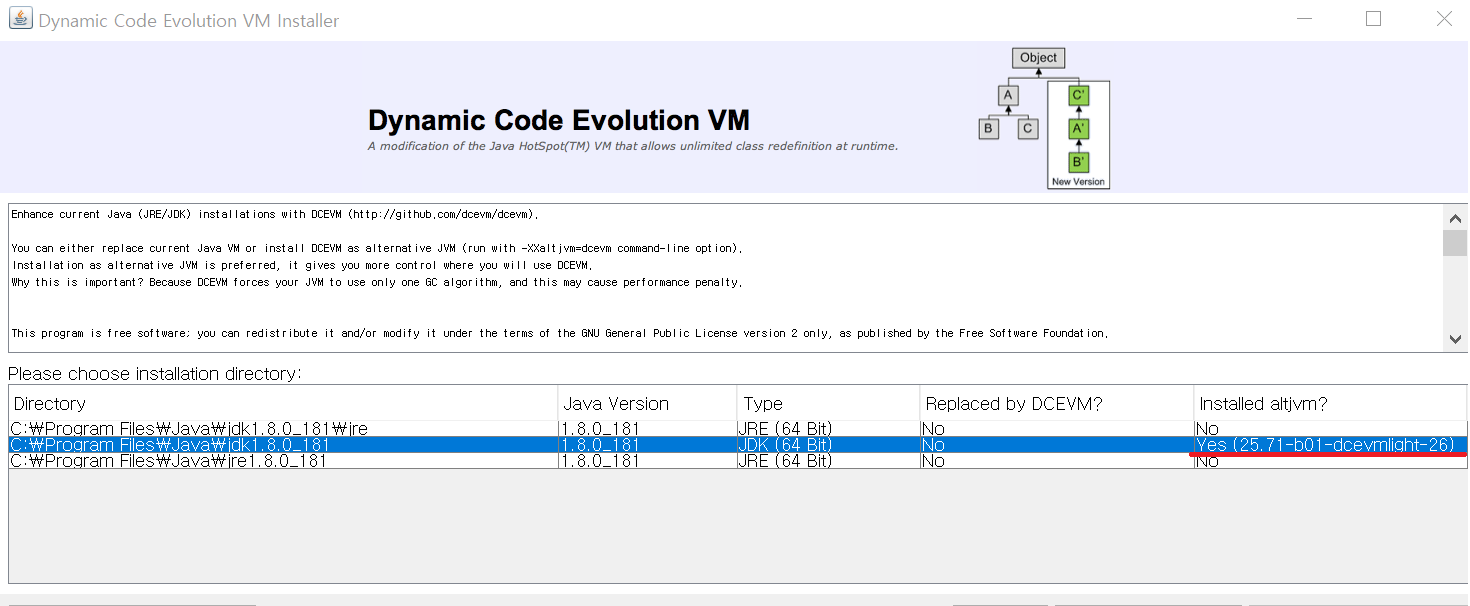Click the window title 'Dynamic Code Evolution VM Installer'
Image resolution: width=1470 pixels, height=606 pixels.
point(189,20)
